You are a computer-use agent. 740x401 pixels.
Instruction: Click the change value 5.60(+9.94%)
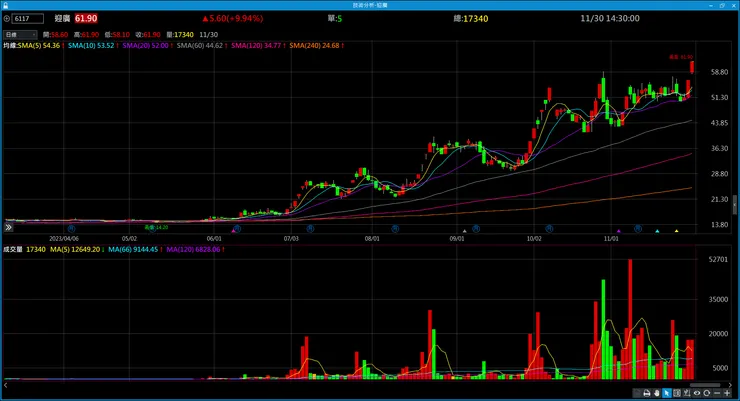coord(232,18)
